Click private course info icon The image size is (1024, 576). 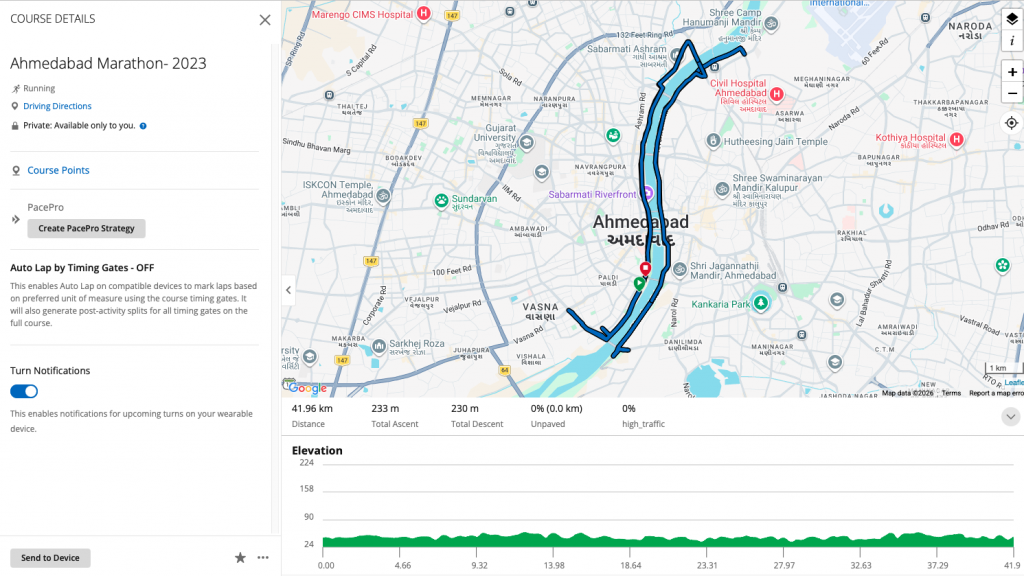(143, 125)
